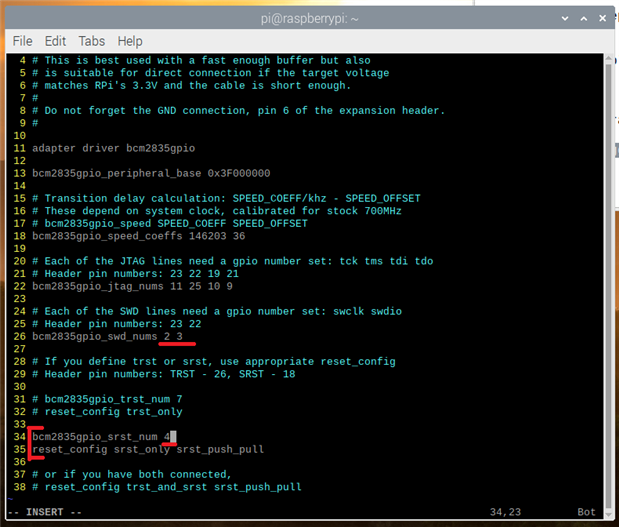This screenshot has width=619, height=527.
Task: Click comment 'Header pin numbers: TRST - 26, SRST - 18'
Action: (170, 374)
